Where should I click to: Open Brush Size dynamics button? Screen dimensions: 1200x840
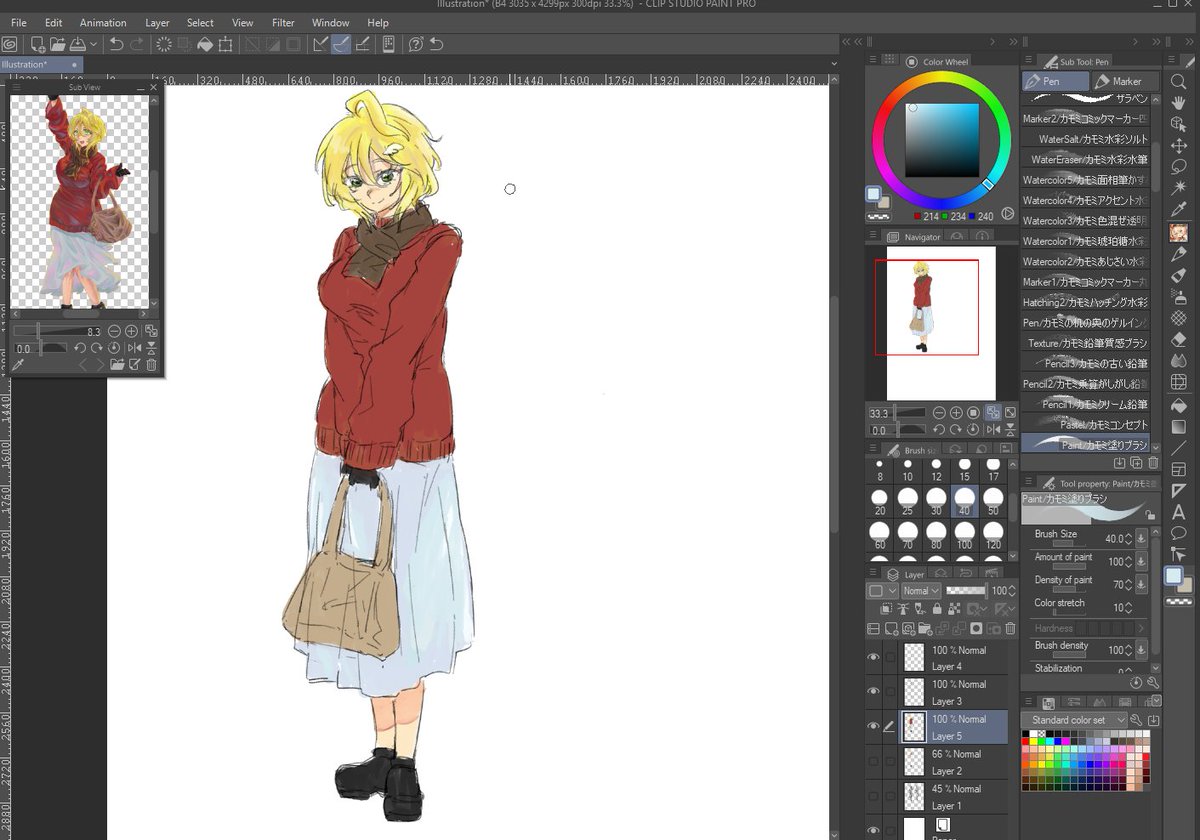pos(1142,538)
